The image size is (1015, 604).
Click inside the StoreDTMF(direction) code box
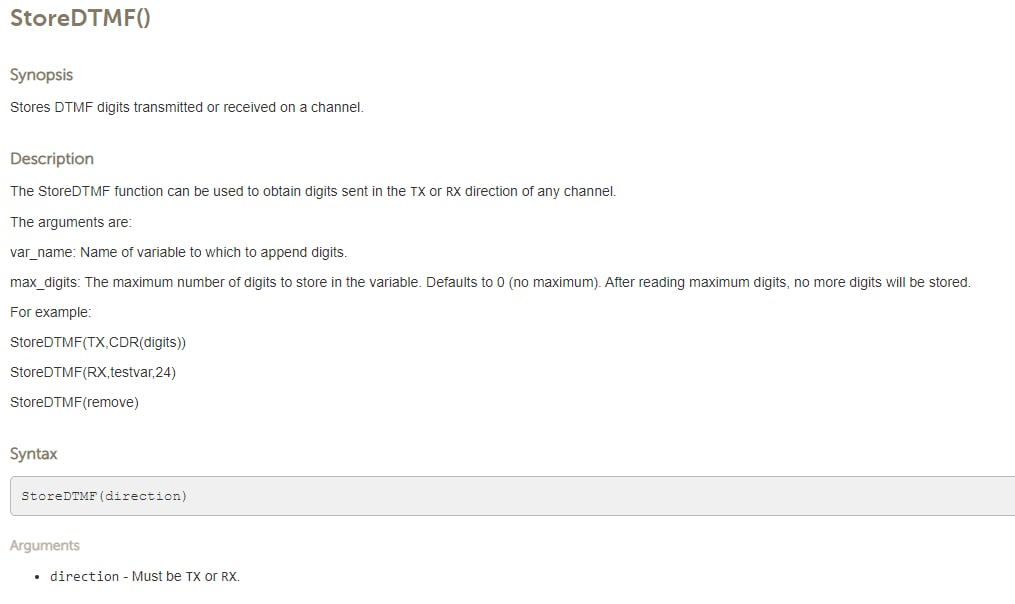coord(512,496)
